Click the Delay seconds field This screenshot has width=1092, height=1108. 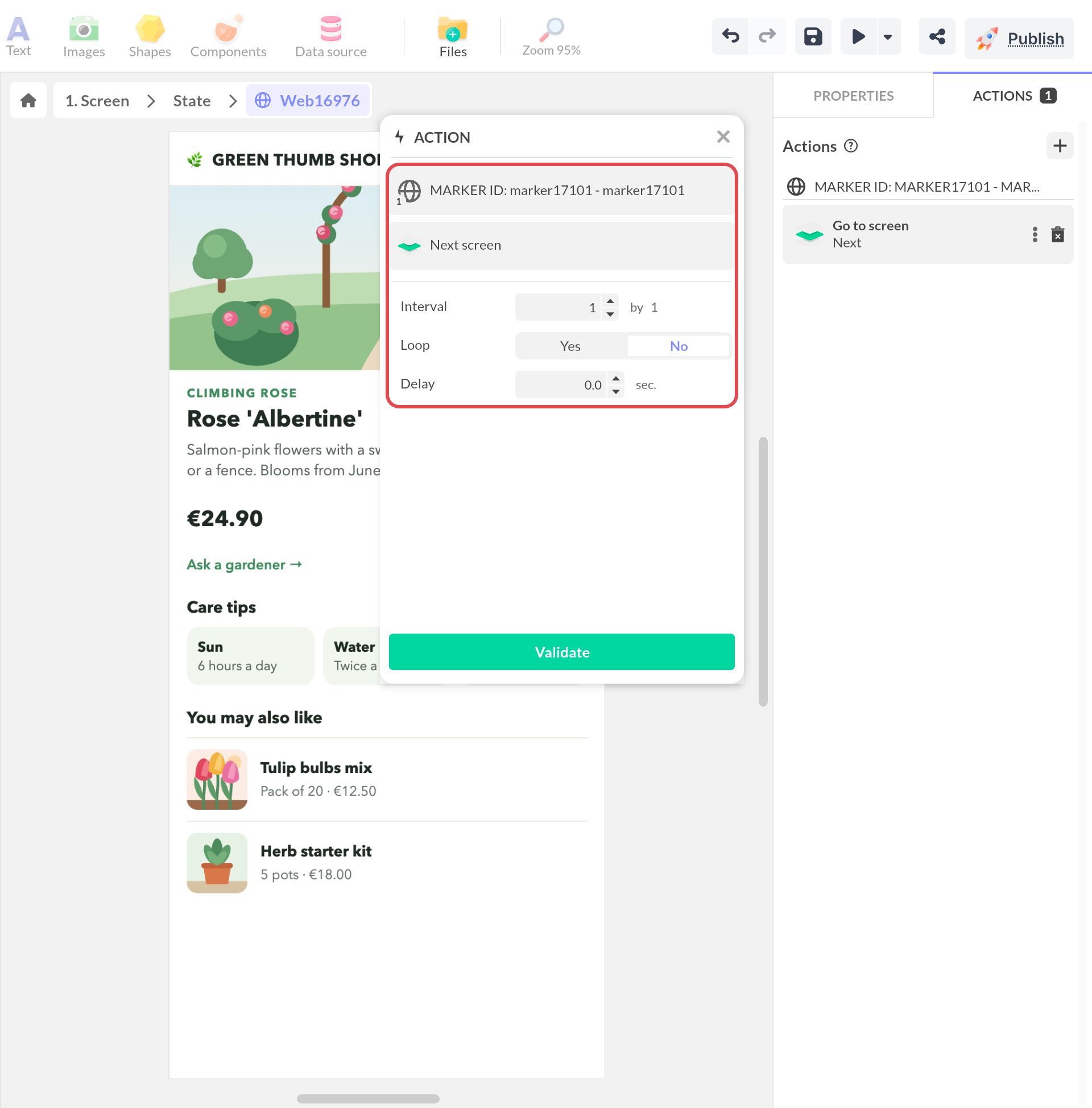(560, 385)
